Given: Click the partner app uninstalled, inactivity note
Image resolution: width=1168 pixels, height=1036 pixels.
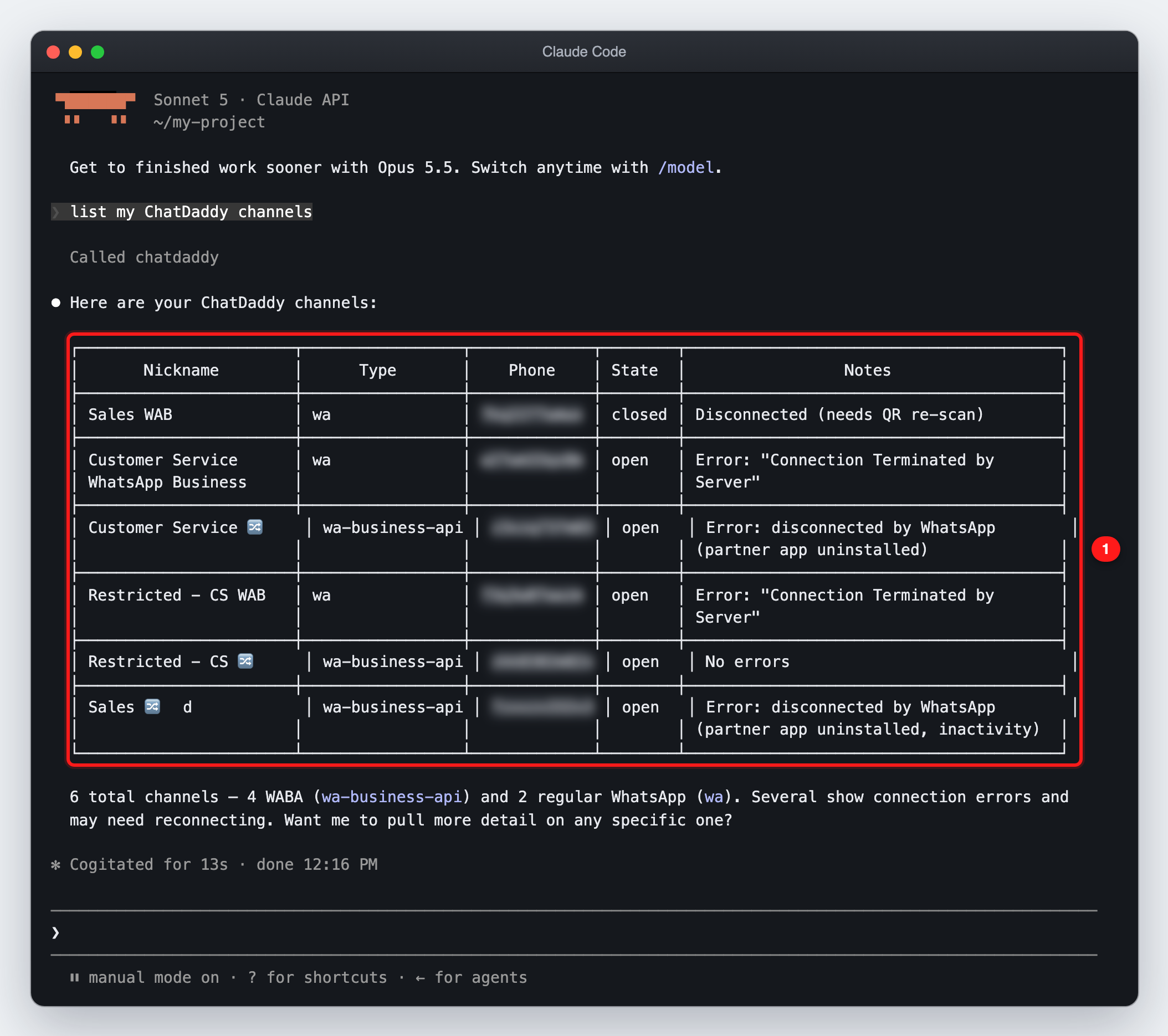Looking at the screenshot, I should pos(868,719).
